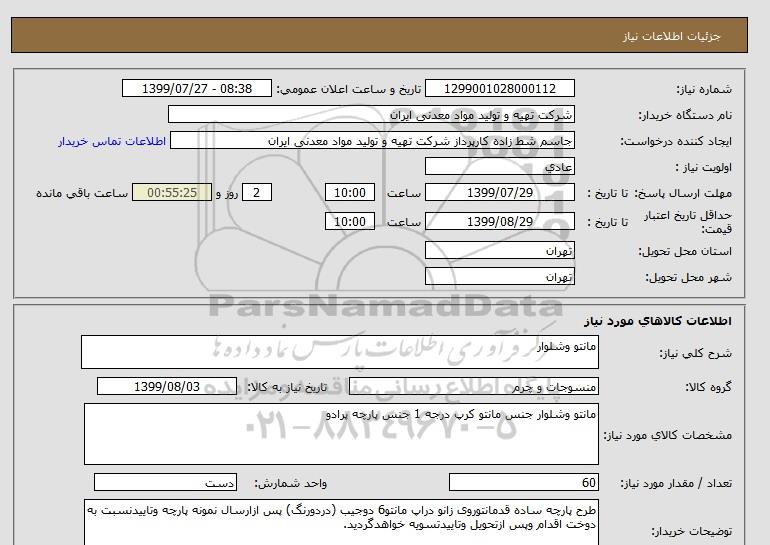Select the announcement date field 1399/07/27 - 08:38

(x=197, y=88)
